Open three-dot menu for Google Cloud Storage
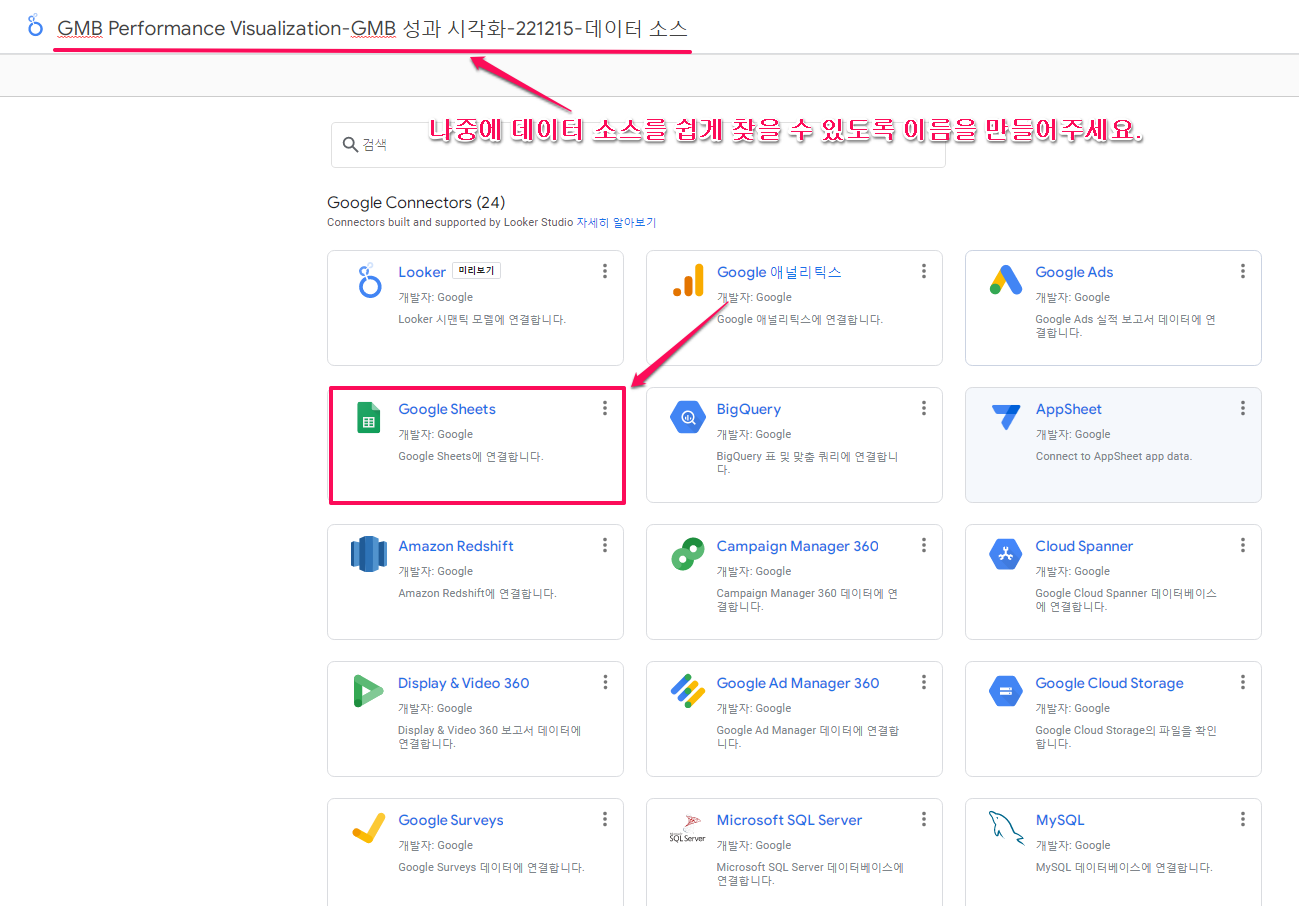1299x906 pixels. point(1243,682)
